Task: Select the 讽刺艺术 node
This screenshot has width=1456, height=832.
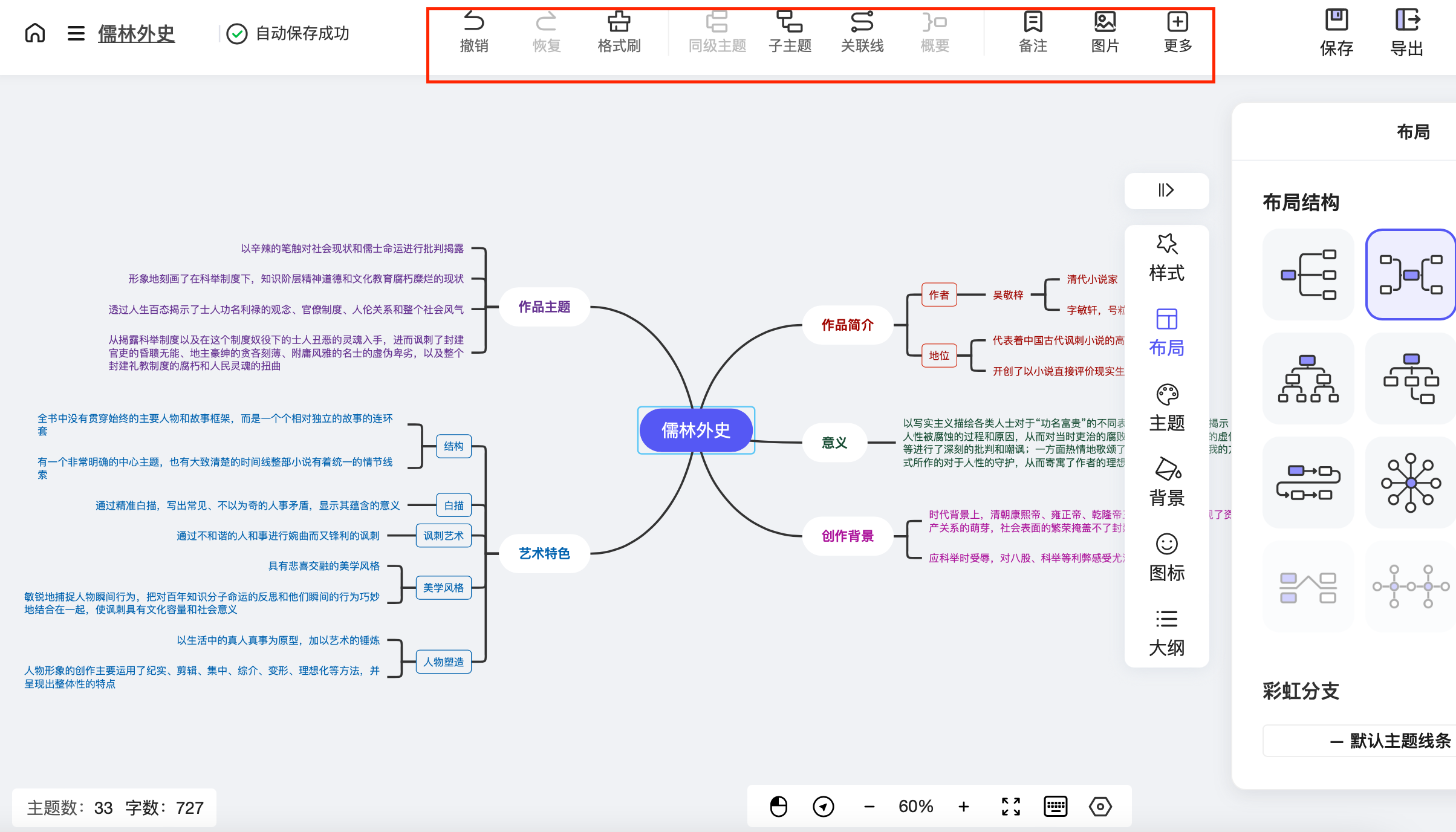Action: pos(444,536)
